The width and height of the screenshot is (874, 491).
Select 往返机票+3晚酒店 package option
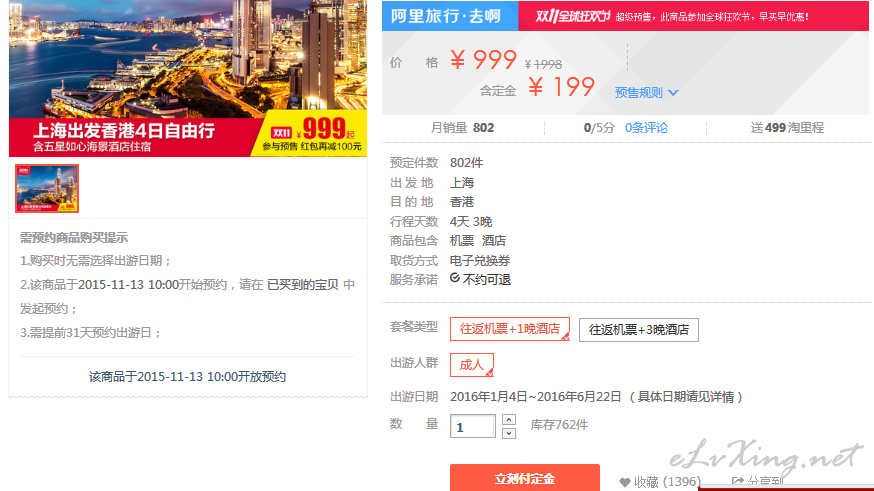639,330
